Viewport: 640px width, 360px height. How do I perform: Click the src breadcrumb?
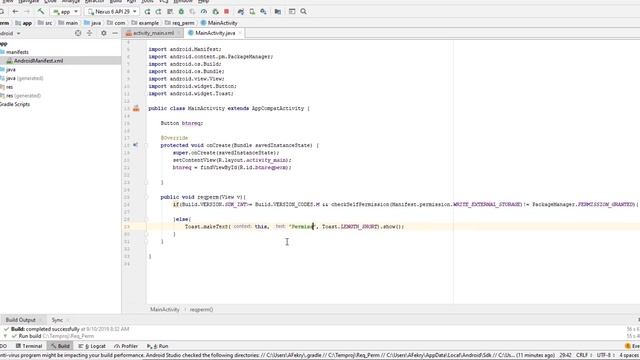(45, 23)
